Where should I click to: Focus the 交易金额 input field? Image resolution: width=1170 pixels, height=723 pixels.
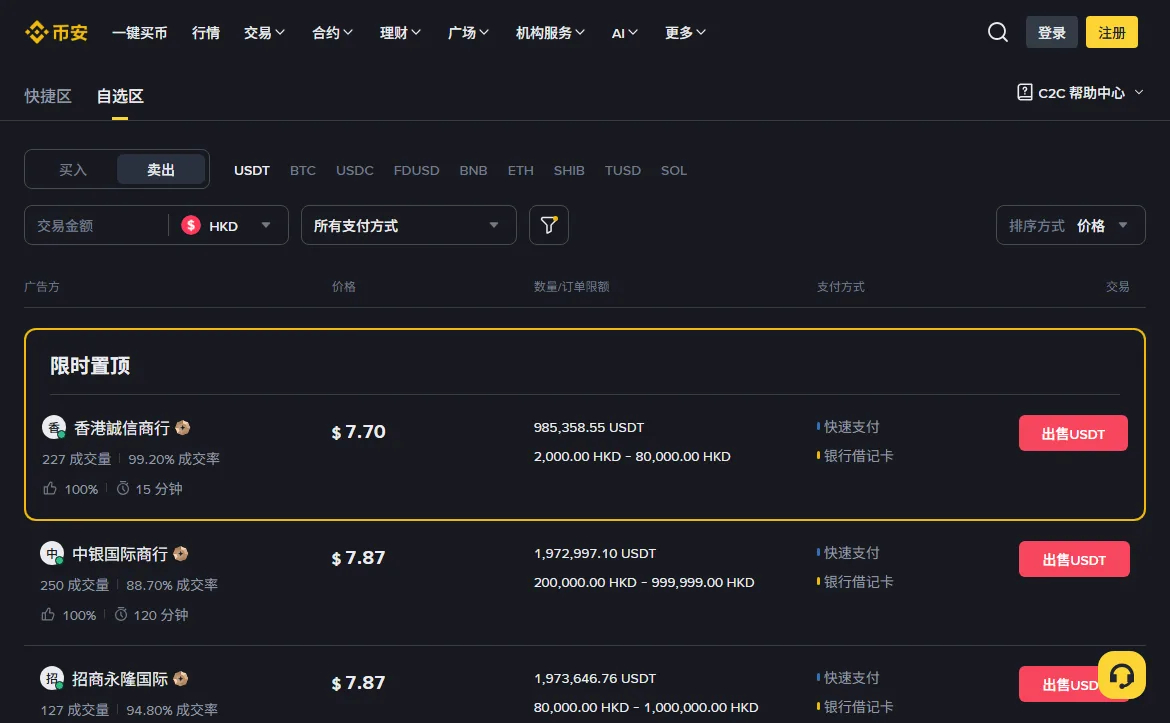pos(97,225)
